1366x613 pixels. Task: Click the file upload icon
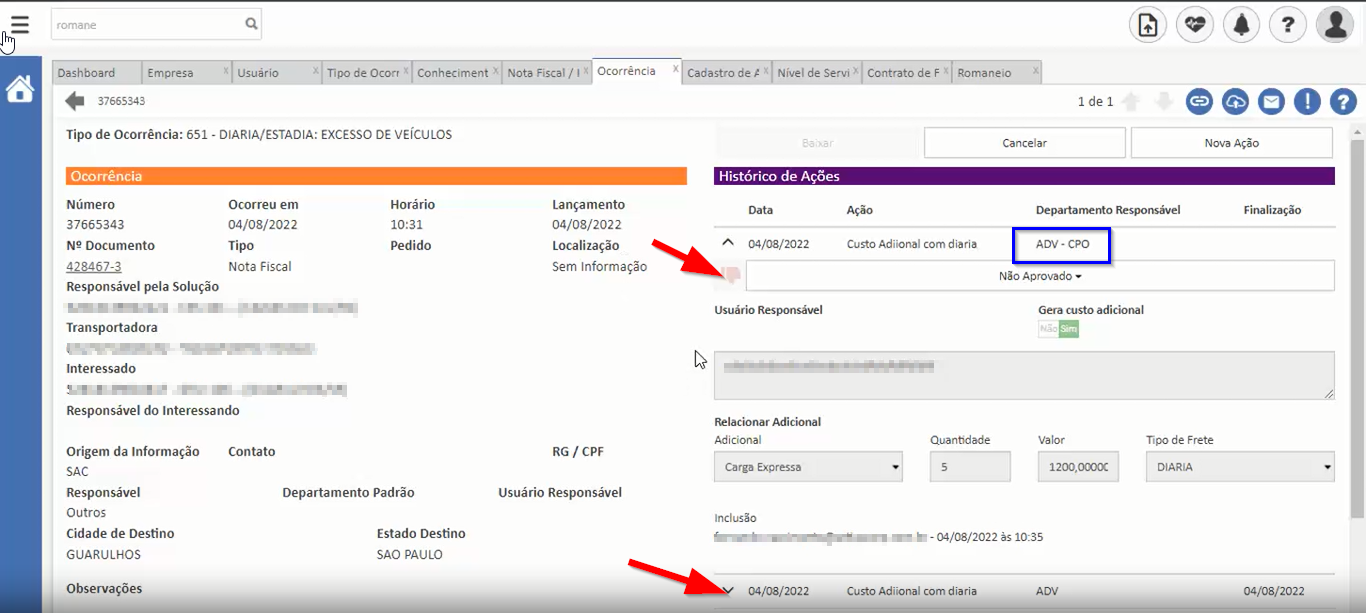(x=1147, y=24)
